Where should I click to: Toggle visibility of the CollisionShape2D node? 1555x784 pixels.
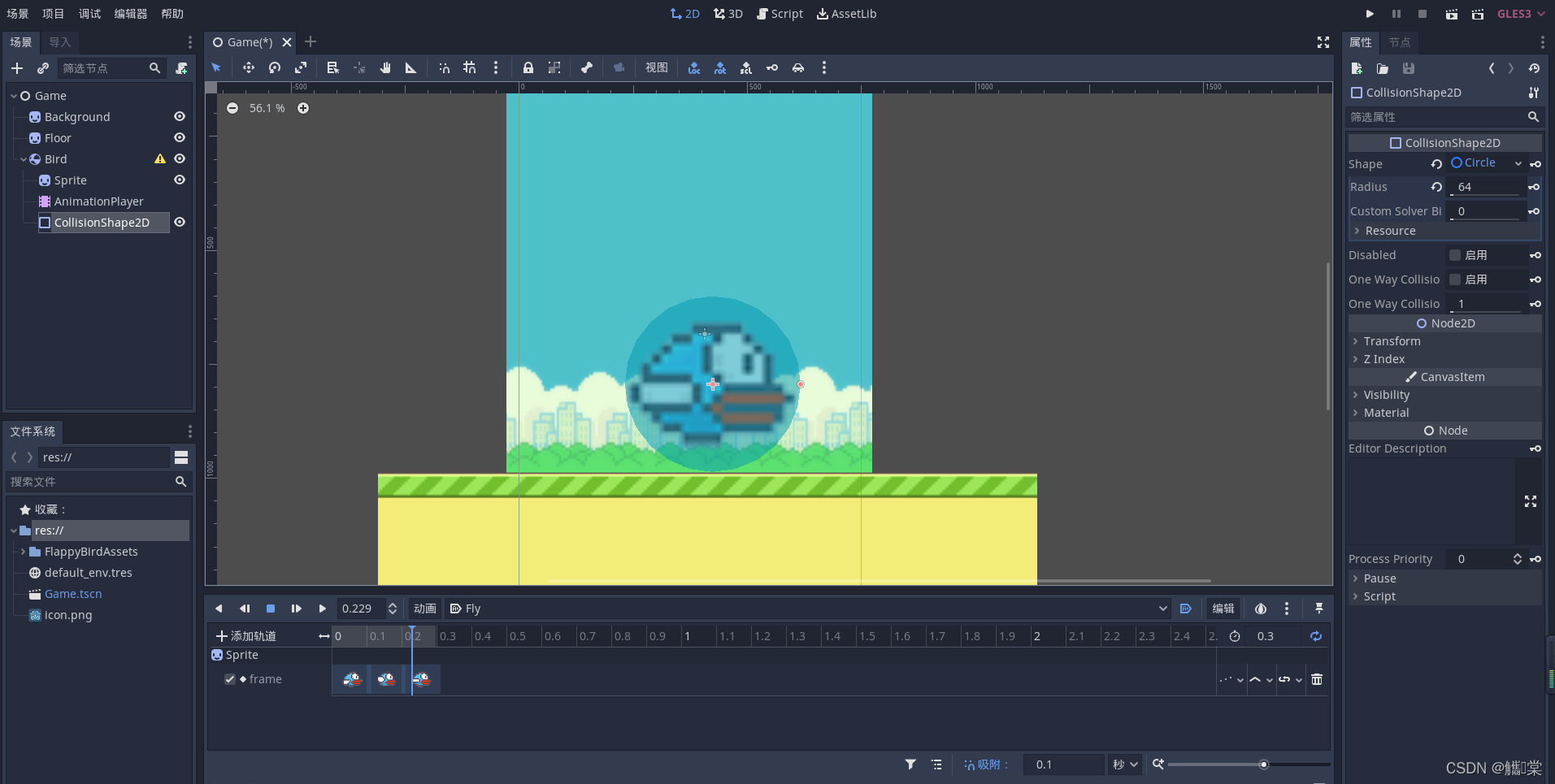coord(180,223)
